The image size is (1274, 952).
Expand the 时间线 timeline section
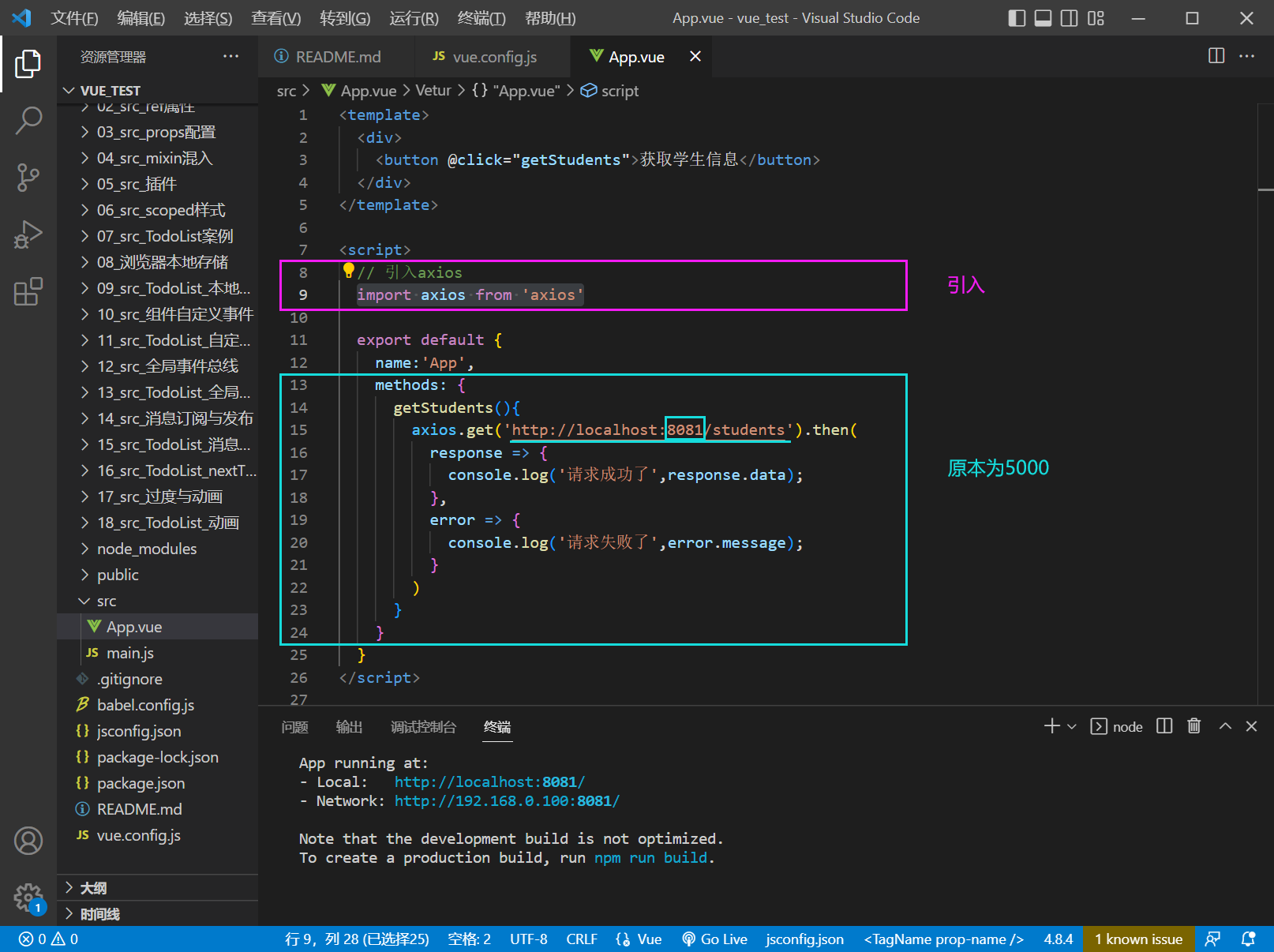158,914
